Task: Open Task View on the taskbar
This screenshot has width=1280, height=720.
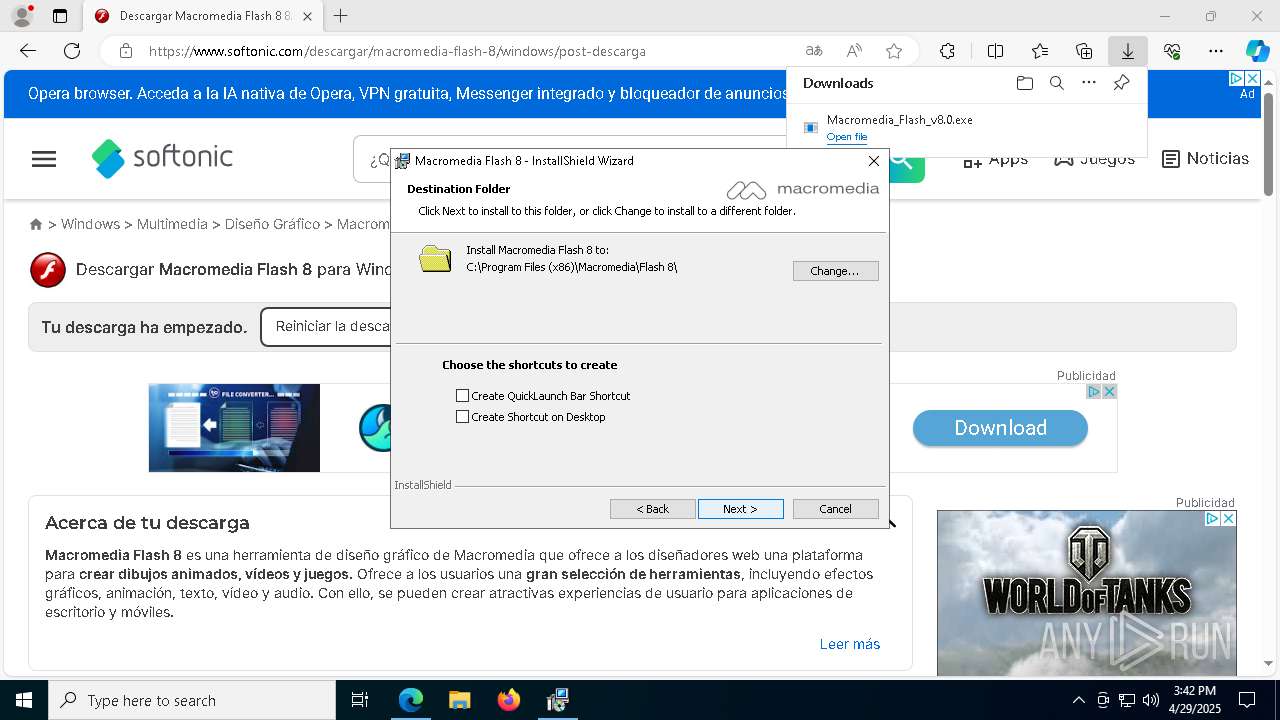Action: click(x=360, y=700)
